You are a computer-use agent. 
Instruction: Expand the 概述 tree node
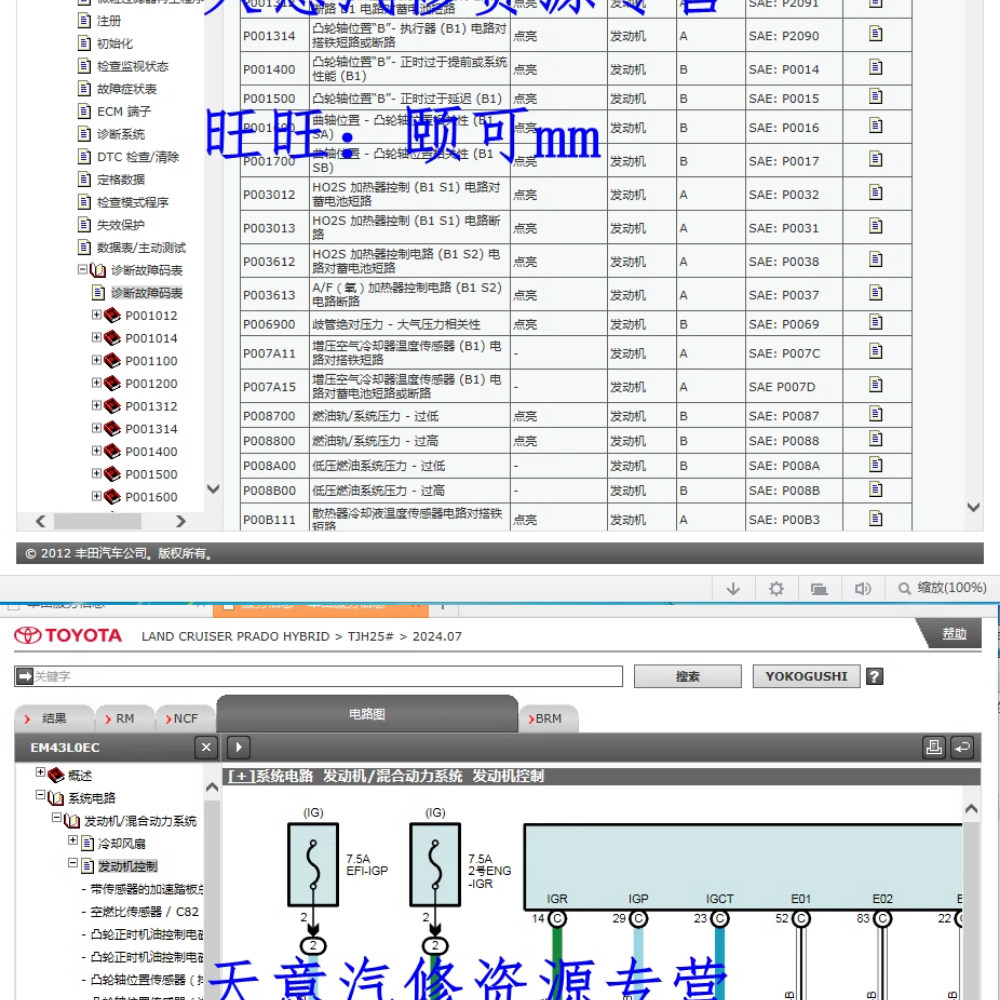click(40, 772)
